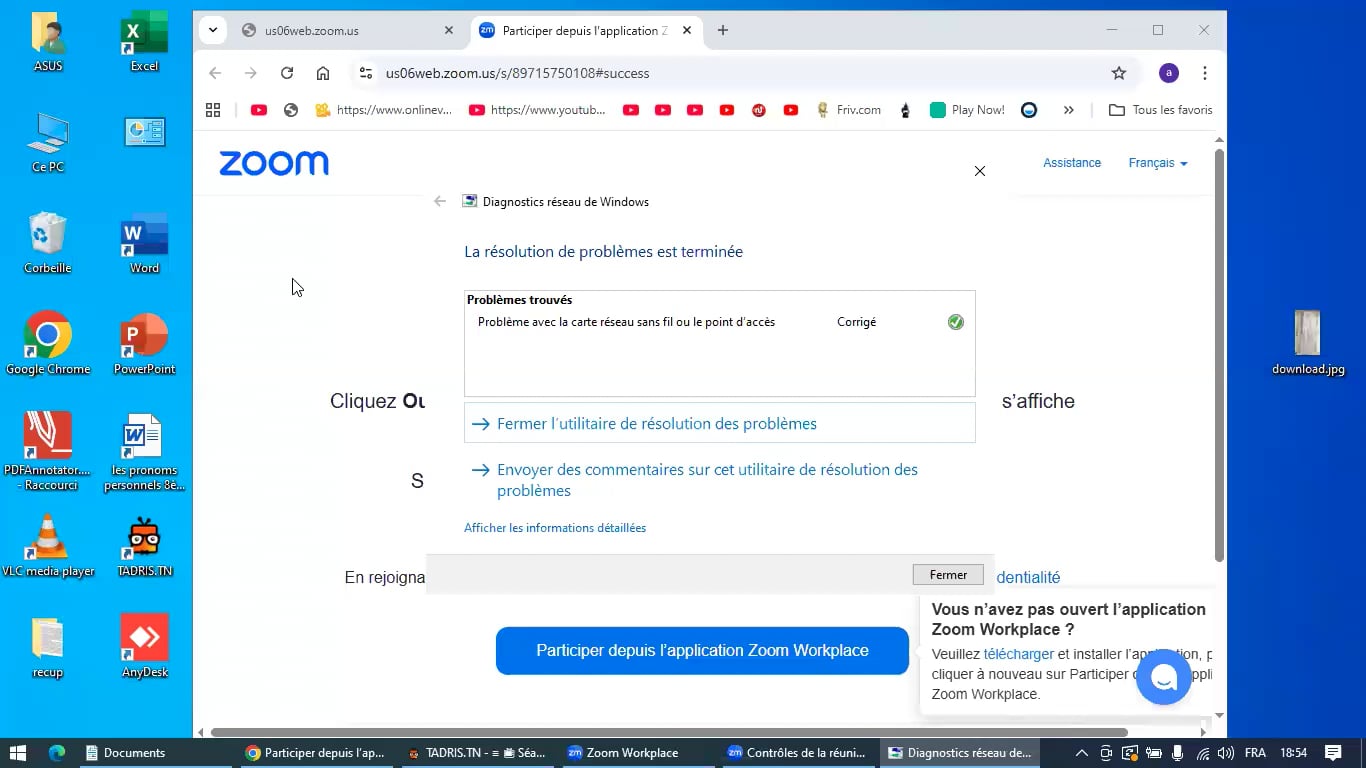Image resolution: width=1366 pixels, height=768 pixels.
Task: Click the 18:54 clock in taskbar
Action: tap(1294, 753)
